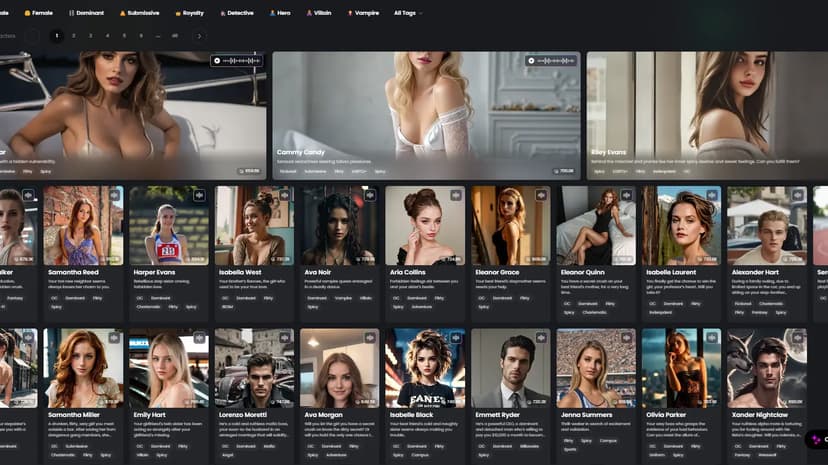Image resolution: width=828 pixels, height=465 pixels.
Task: Click the speaker icon on Aria Collins card
Action: (456, 195)
